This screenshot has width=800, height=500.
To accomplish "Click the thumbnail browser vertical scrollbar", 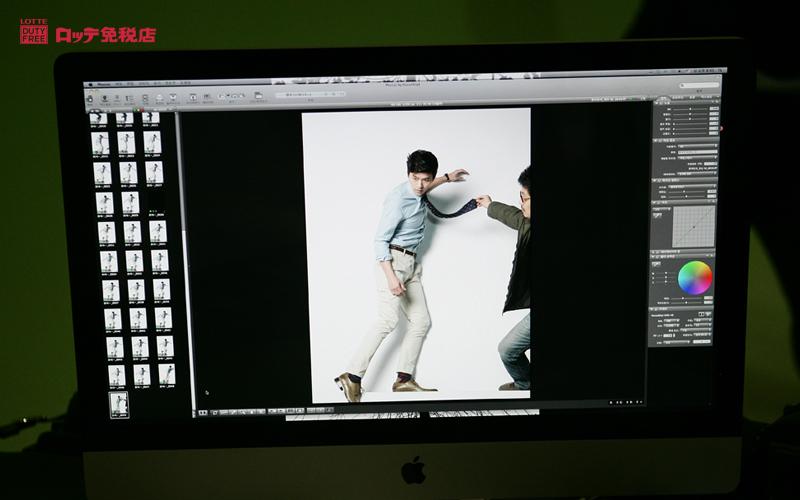I will tap(184, 260).
